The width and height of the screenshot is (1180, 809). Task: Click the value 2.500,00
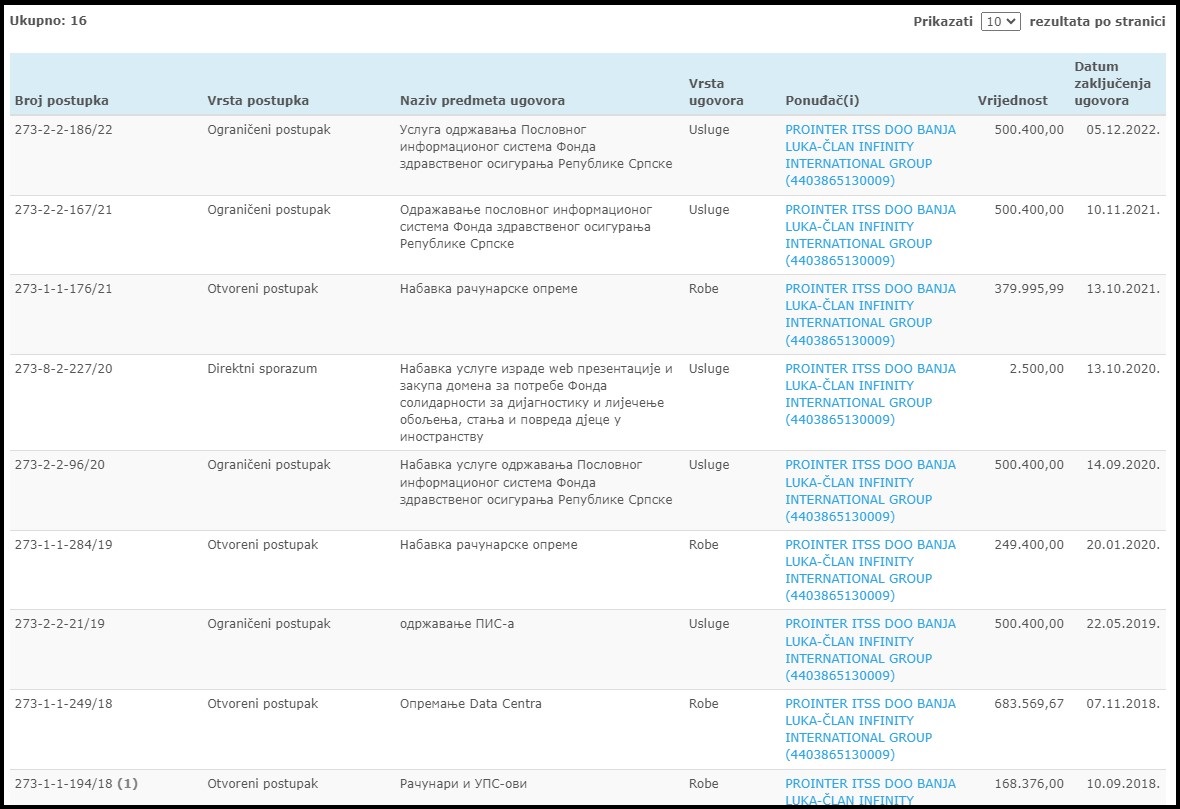coord(1037,368)
